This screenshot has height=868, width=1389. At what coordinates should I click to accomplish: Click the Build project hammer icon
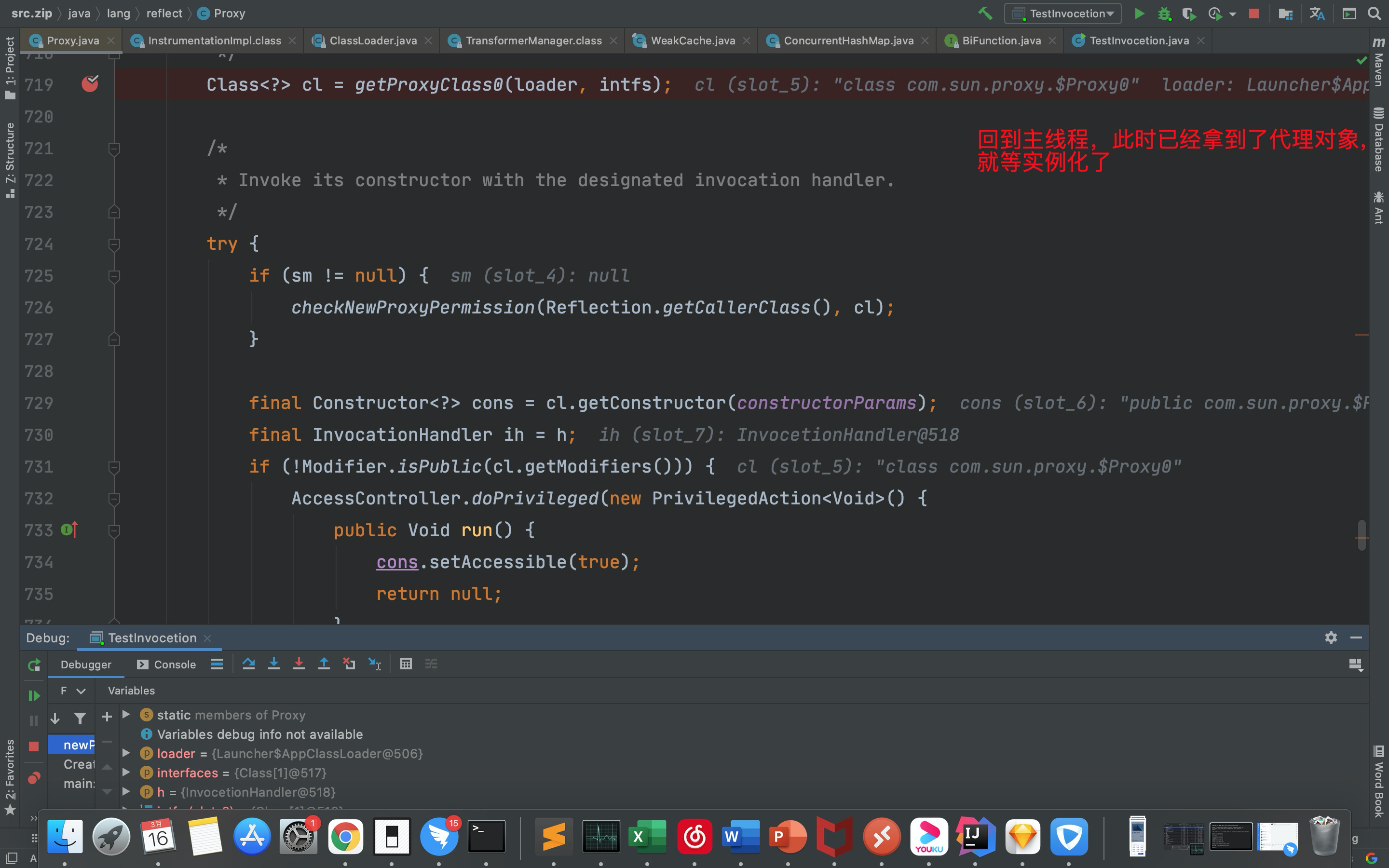(985, 13)
